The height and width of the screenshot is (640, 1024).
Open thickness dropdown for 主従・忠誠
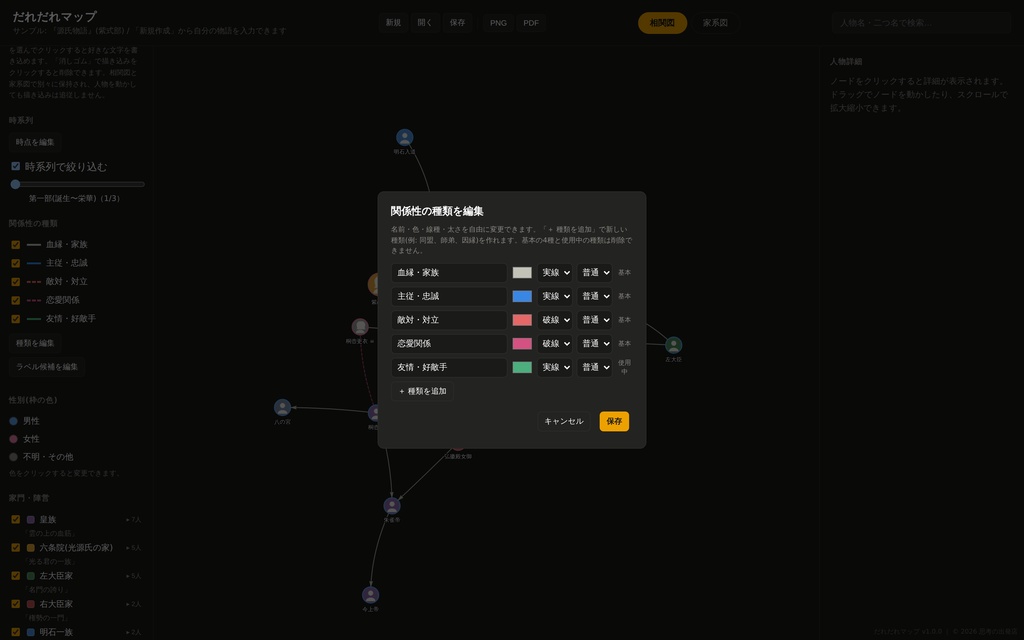click(594, 296)
